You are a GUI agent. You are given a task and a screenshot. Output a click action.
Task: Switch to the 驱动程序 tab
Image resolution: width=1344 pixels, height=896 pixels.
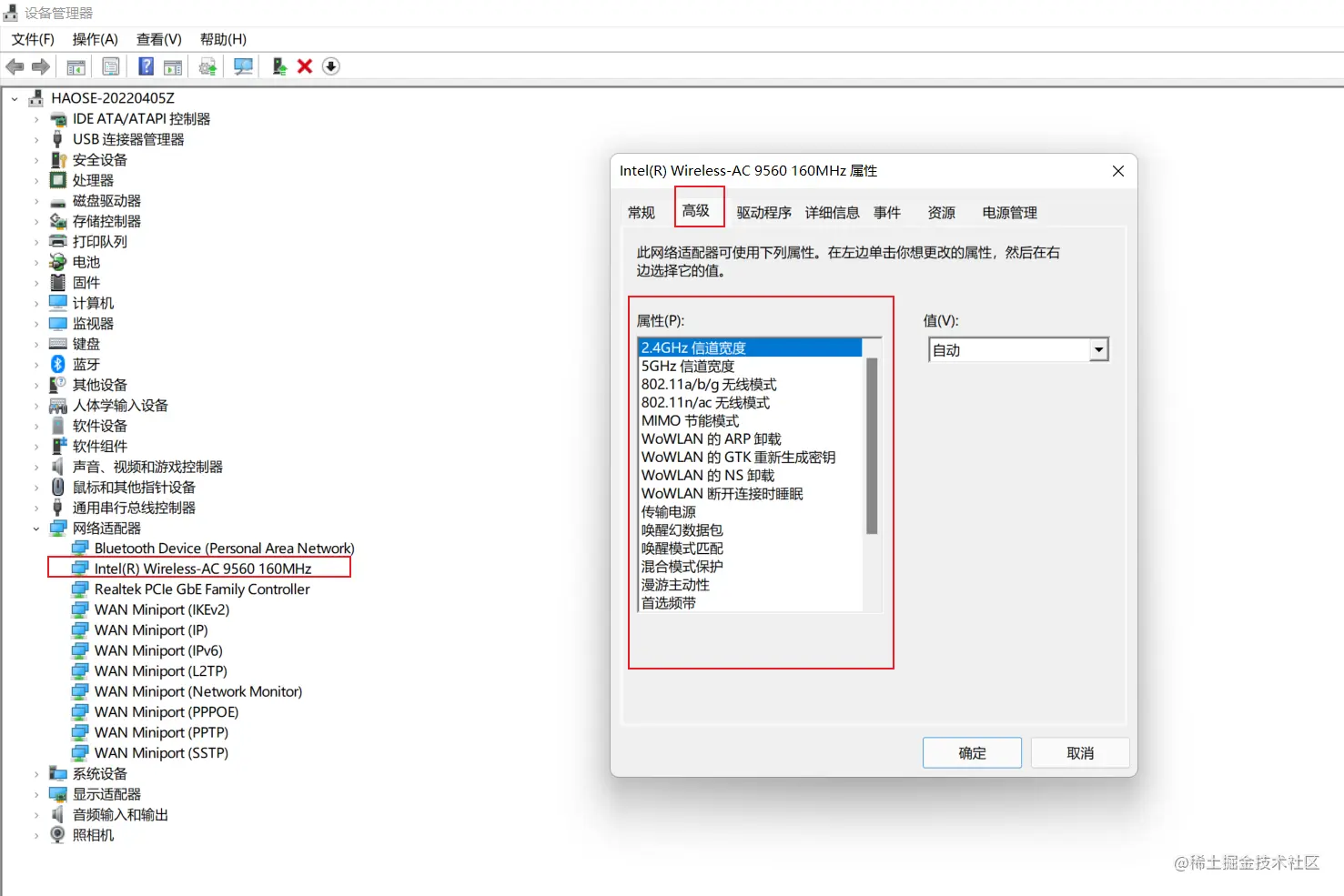point(764,212)
